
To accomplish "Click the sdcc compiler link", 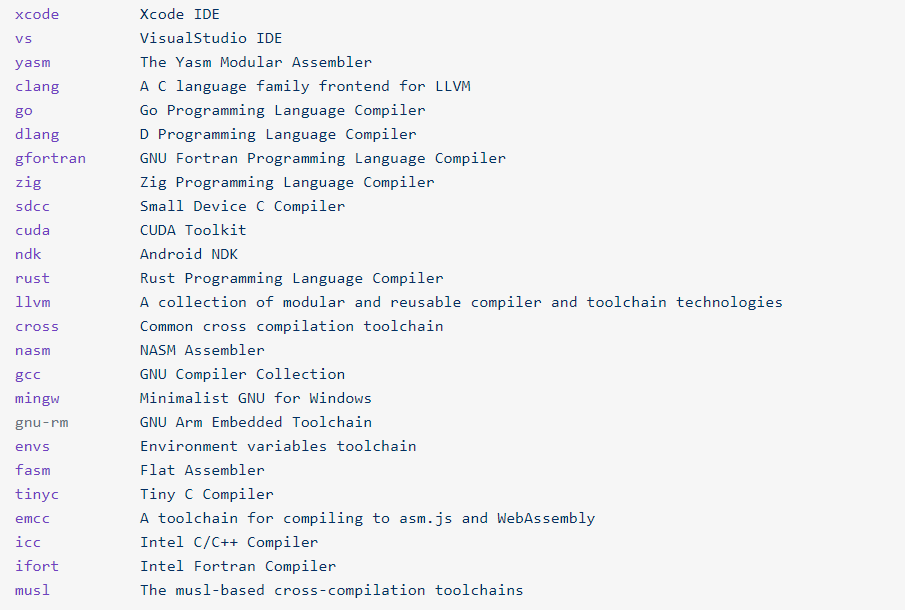I will 33,207.
